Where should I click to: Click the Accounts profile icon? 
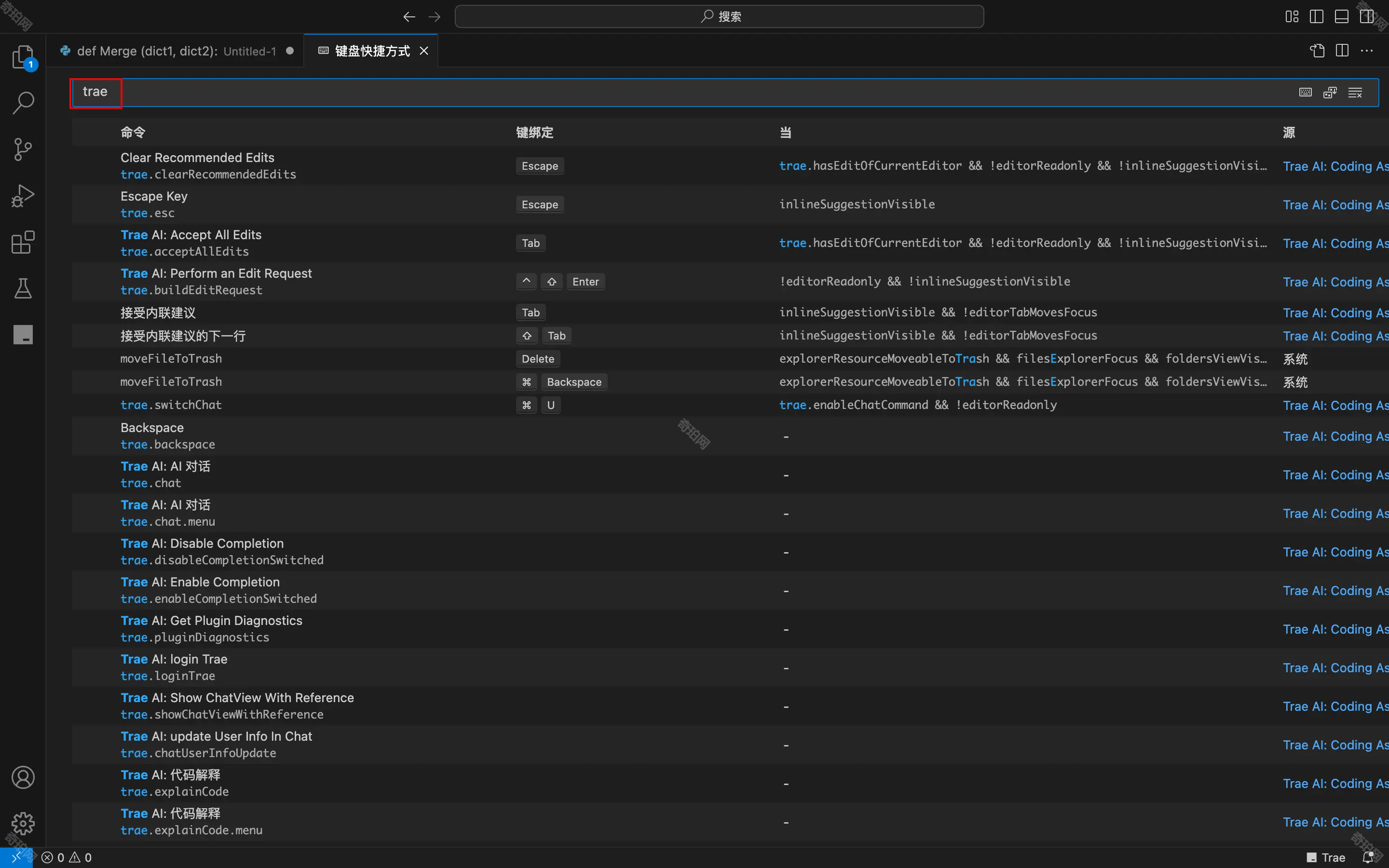tap(23, 777)
